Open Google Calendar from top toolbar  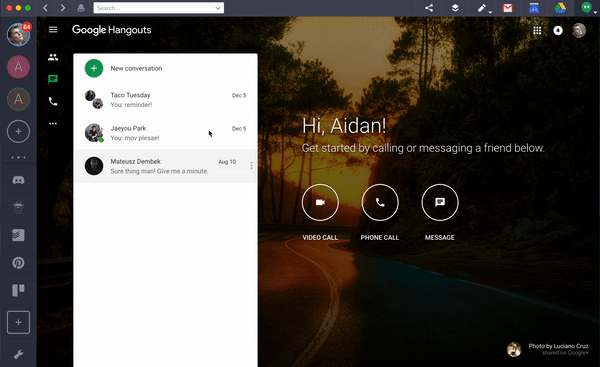point(534,8)
